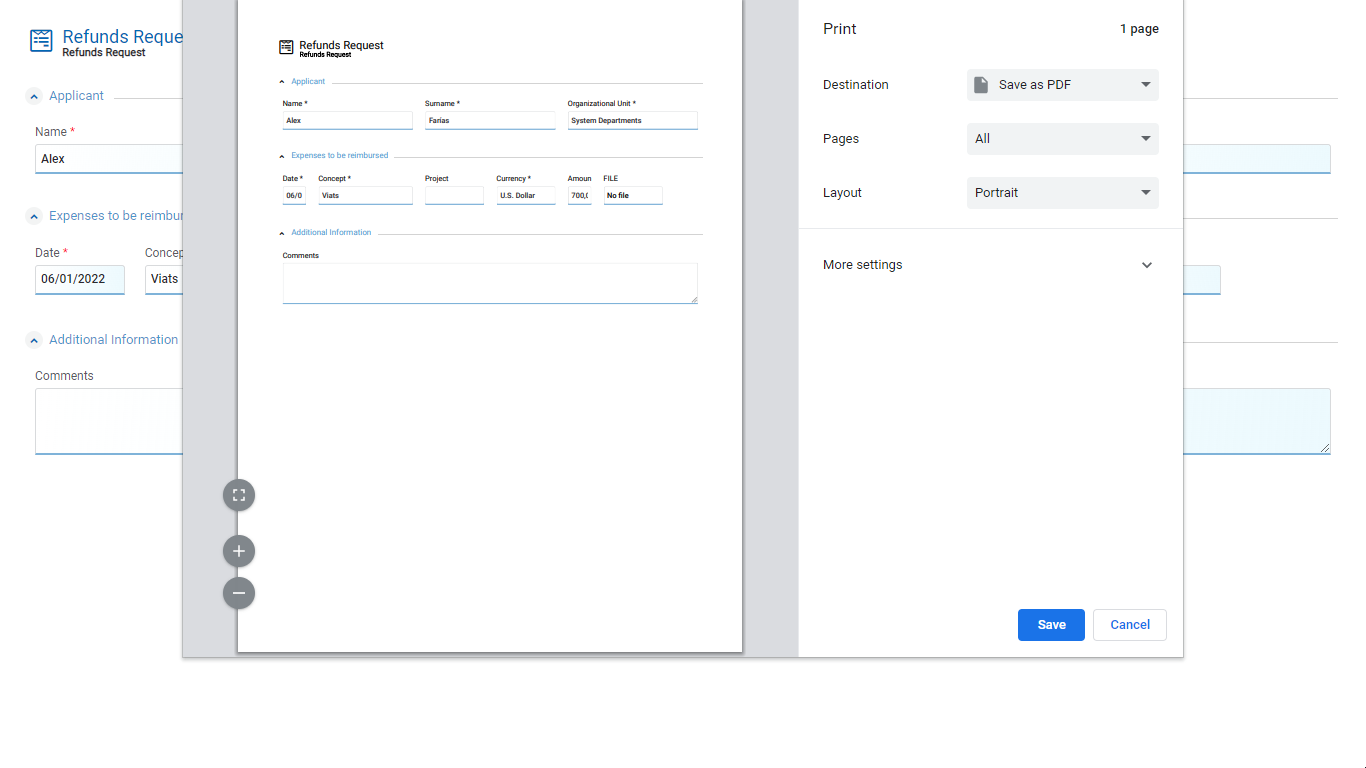Collapse the Applicant section chevron

[34, 96]
